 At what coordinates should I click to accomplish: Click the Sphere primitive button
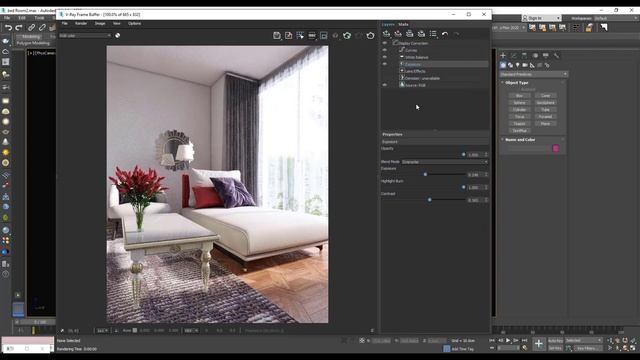point(519,102)
